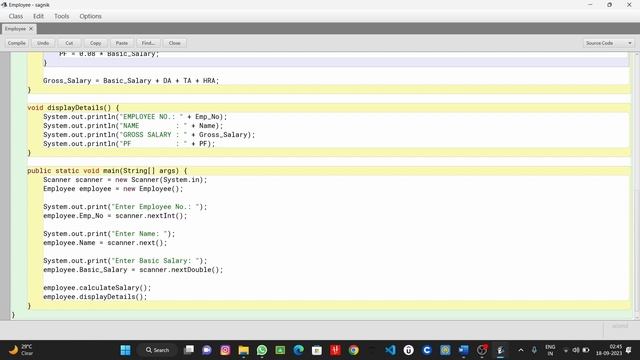
Task: Open the red app icon on the taskbar
Action: coord(335,350)
